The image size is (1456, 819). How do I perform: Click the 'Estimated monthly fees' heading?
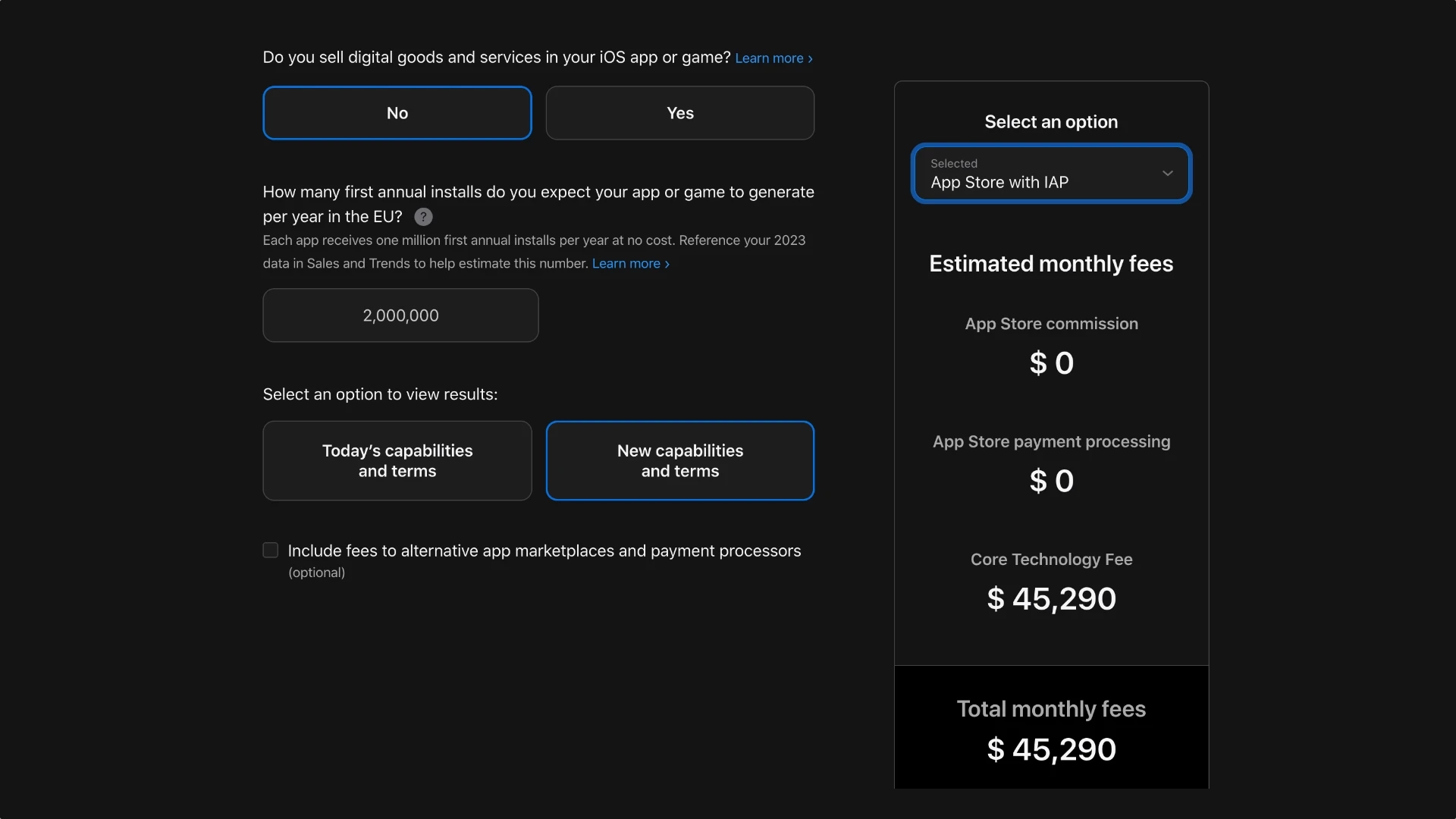1051,264
